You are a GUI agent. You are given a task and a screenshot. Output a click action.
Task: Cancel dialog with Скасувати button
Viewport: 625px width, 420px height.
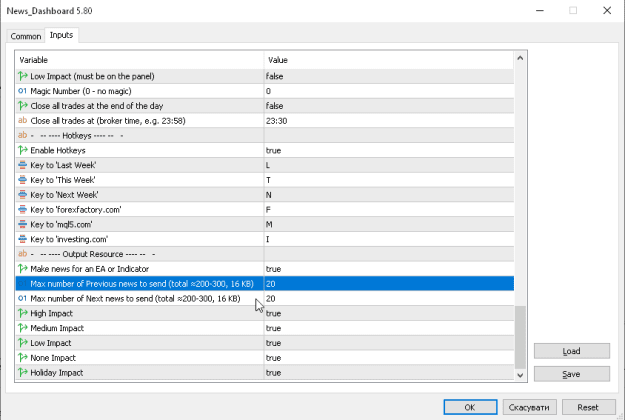click(x=529, y=407)
